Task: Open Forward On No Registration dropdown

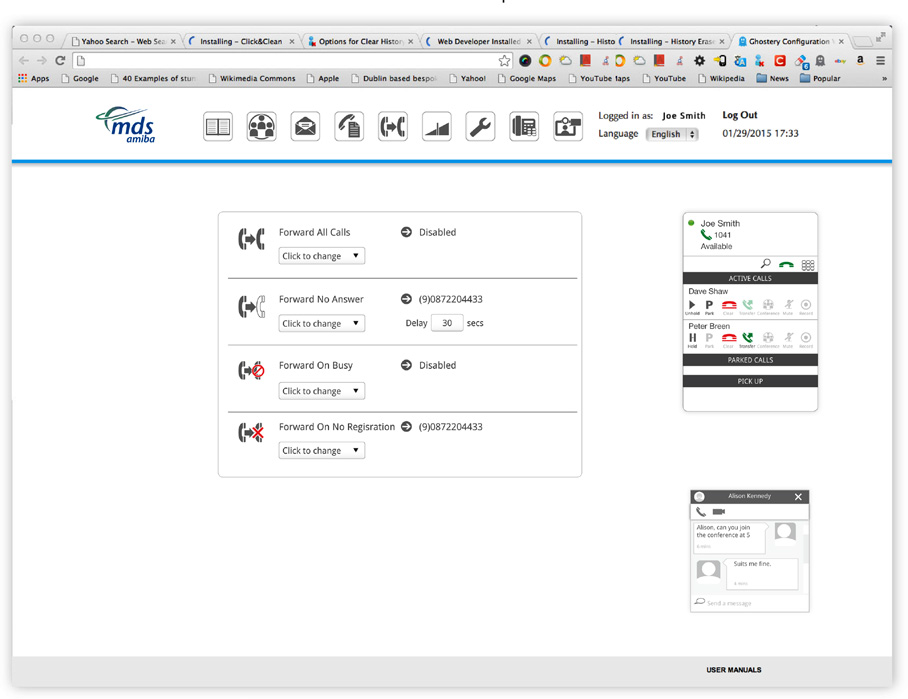Action: click(322, 451)
